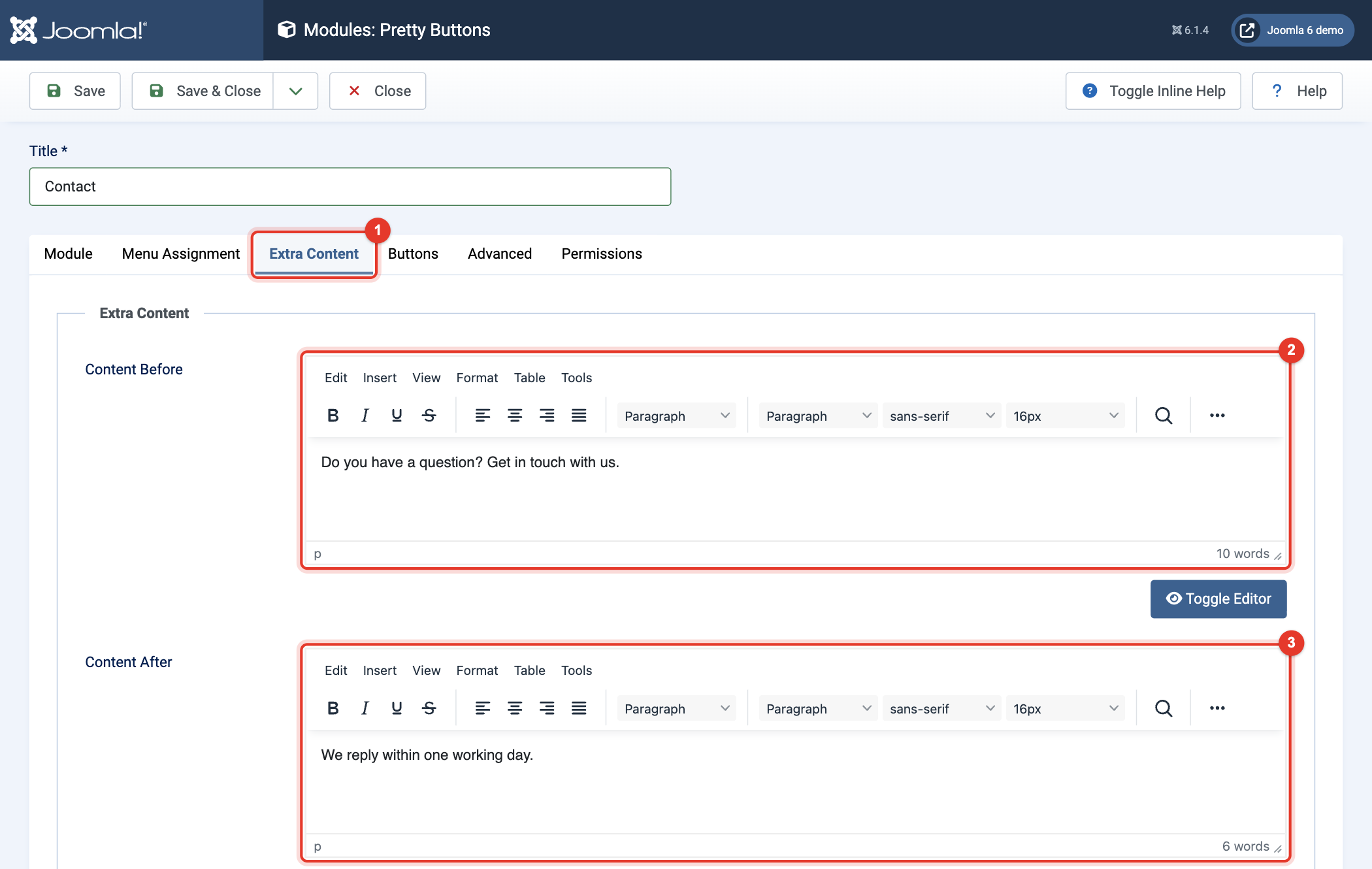1372x869 pixels.
Task: Switch to the Menu Assignment tab
Action: [181, 254]
